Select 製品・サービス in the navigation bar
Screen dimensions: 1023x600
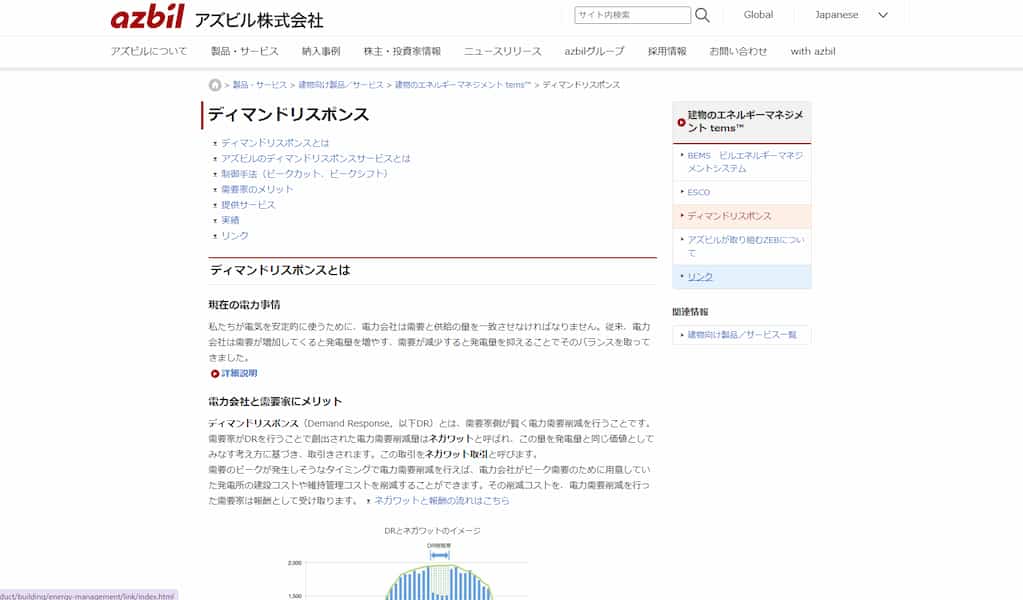pyautogui.click(x=245, y=50)
